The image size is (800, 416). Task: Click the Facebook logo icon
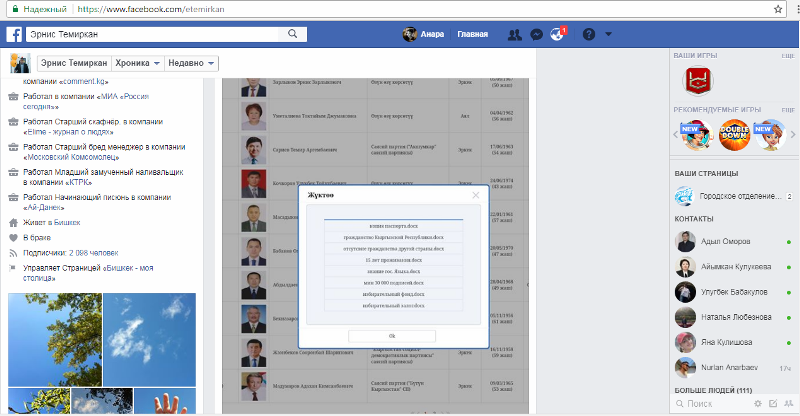[x=15, y=34]
